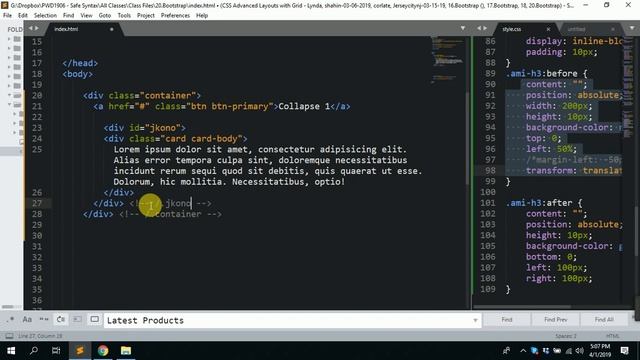
Task: Toggle case sensitive Aa option
Action: [27, 320]
